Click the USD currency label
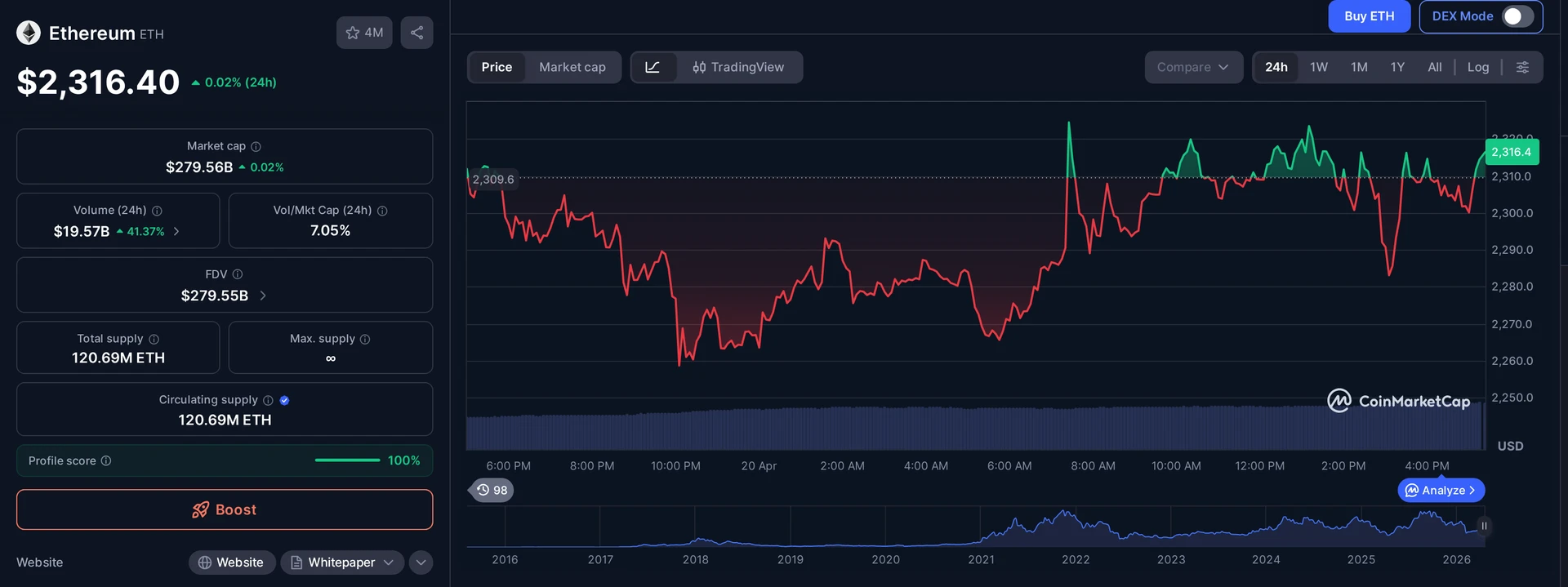Screen dimensions: 1568x587 point(1510,446)
